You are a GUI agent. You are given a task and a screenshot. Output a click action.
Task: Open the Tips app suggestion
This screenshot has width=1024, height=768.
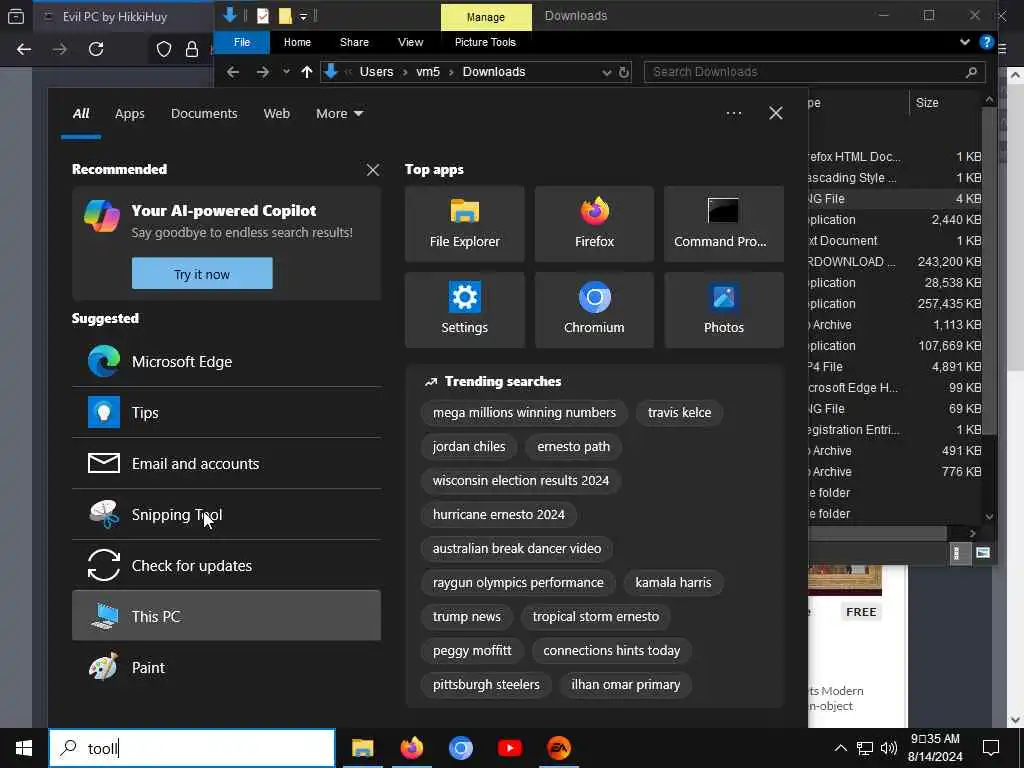[x=226, y=413]
